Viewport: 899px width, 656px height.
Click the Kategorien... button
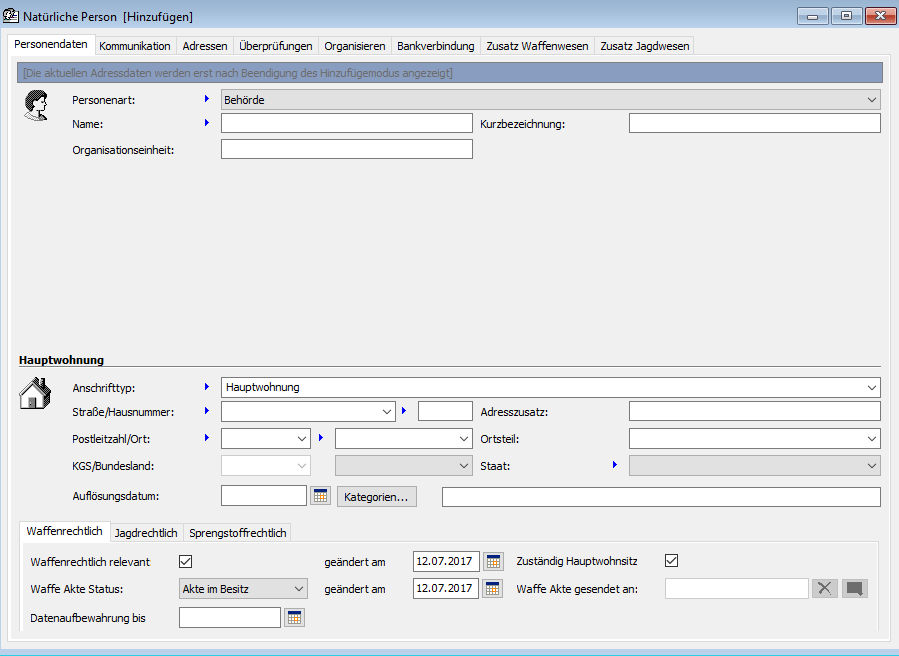point(377,497)
